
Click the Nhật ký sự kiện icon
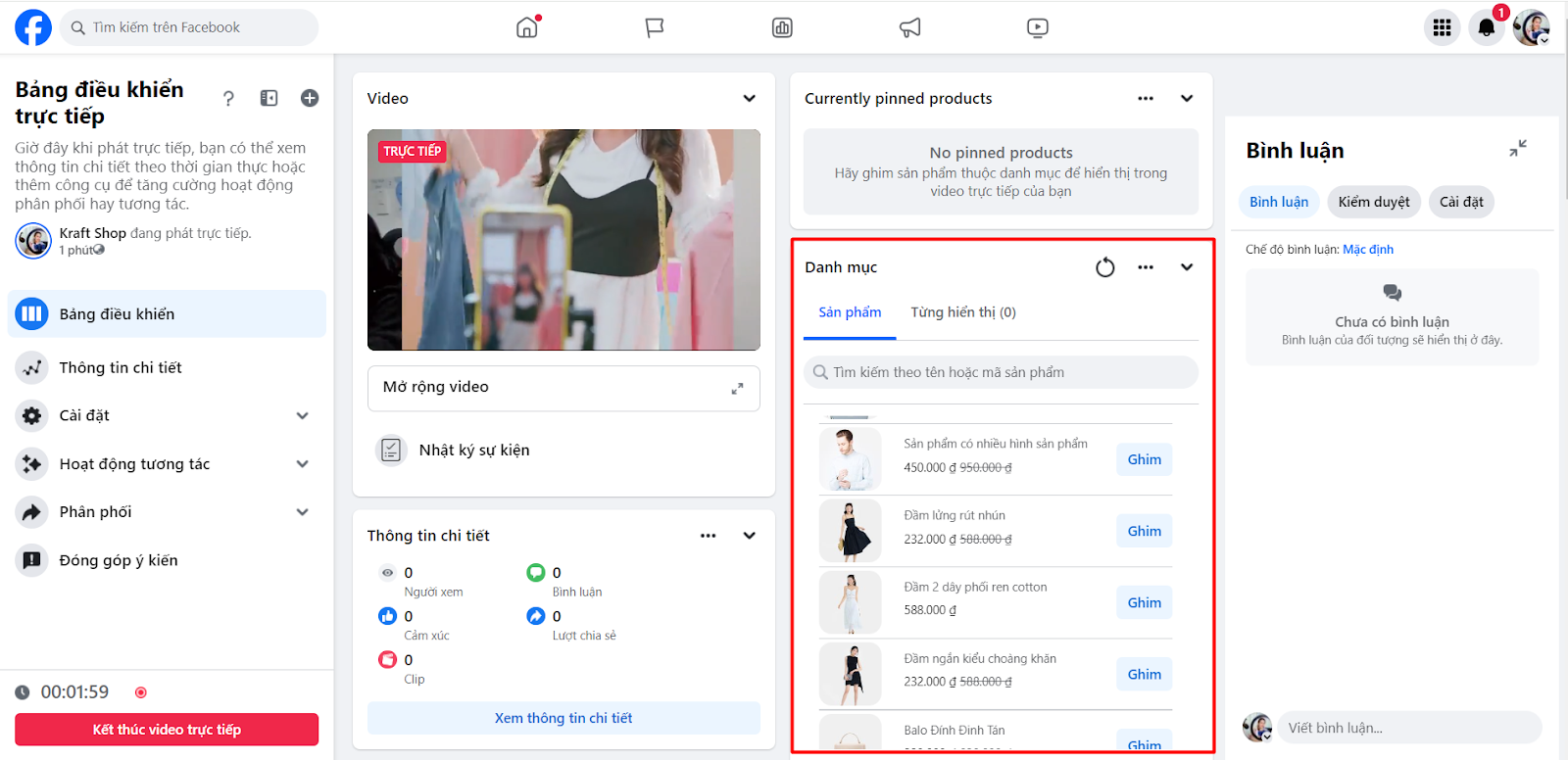coord(390,450)
